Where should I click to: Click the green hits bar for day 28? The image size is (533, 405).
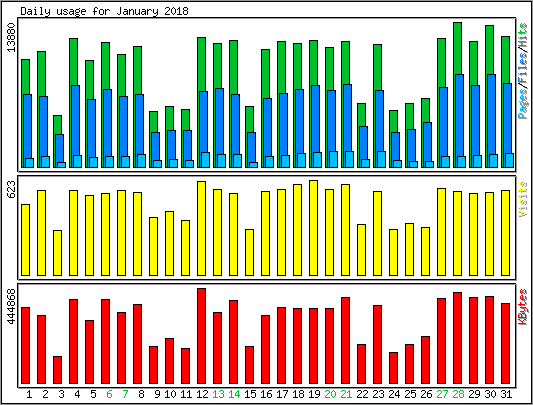[x=458, y=48]
